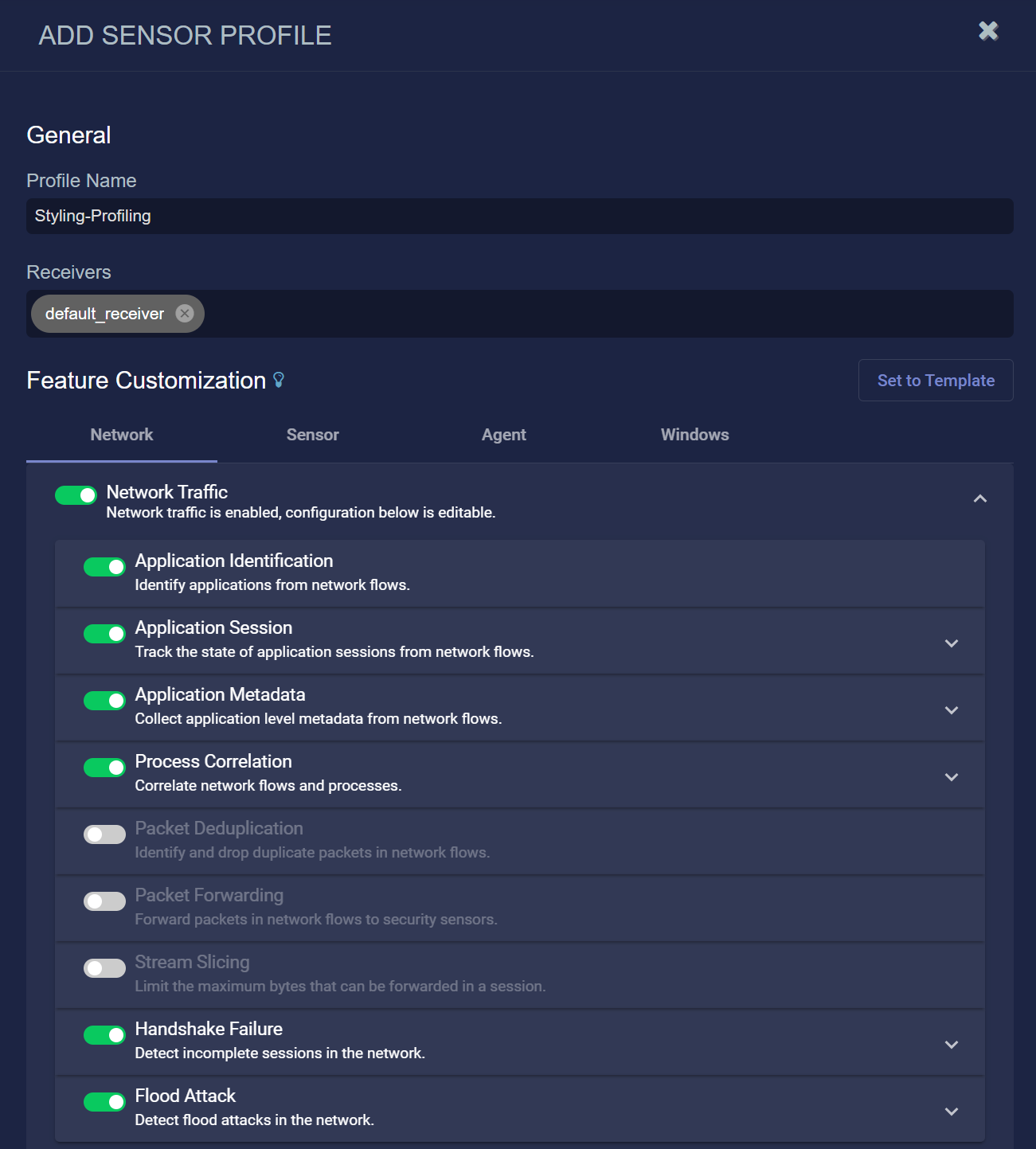Disable the Application Session toggle
This screenshot has width=1036, height=1149.
[104, 633]
